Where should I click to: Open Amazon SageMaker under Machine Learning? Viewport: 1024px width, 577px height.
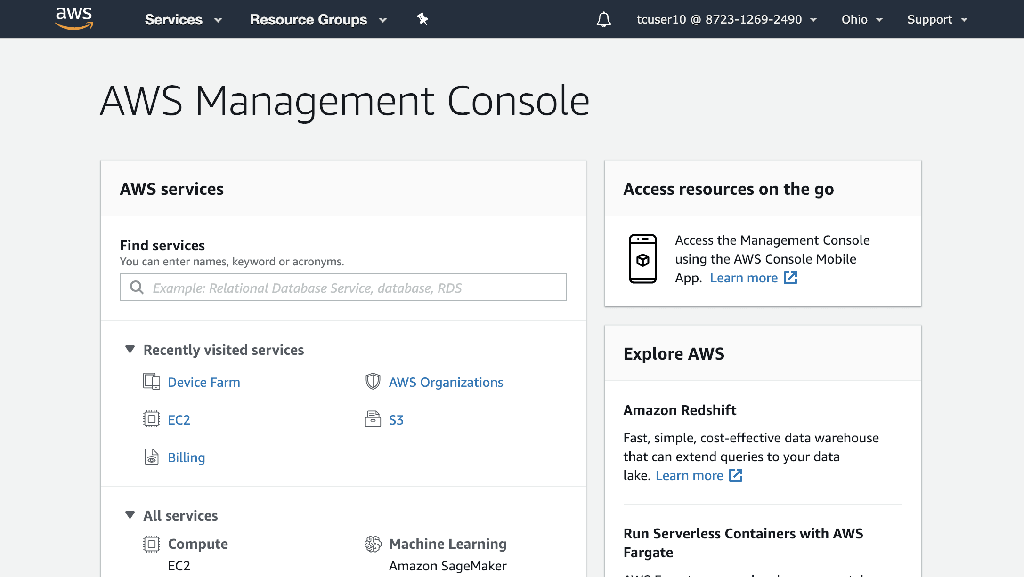[448, 566]
